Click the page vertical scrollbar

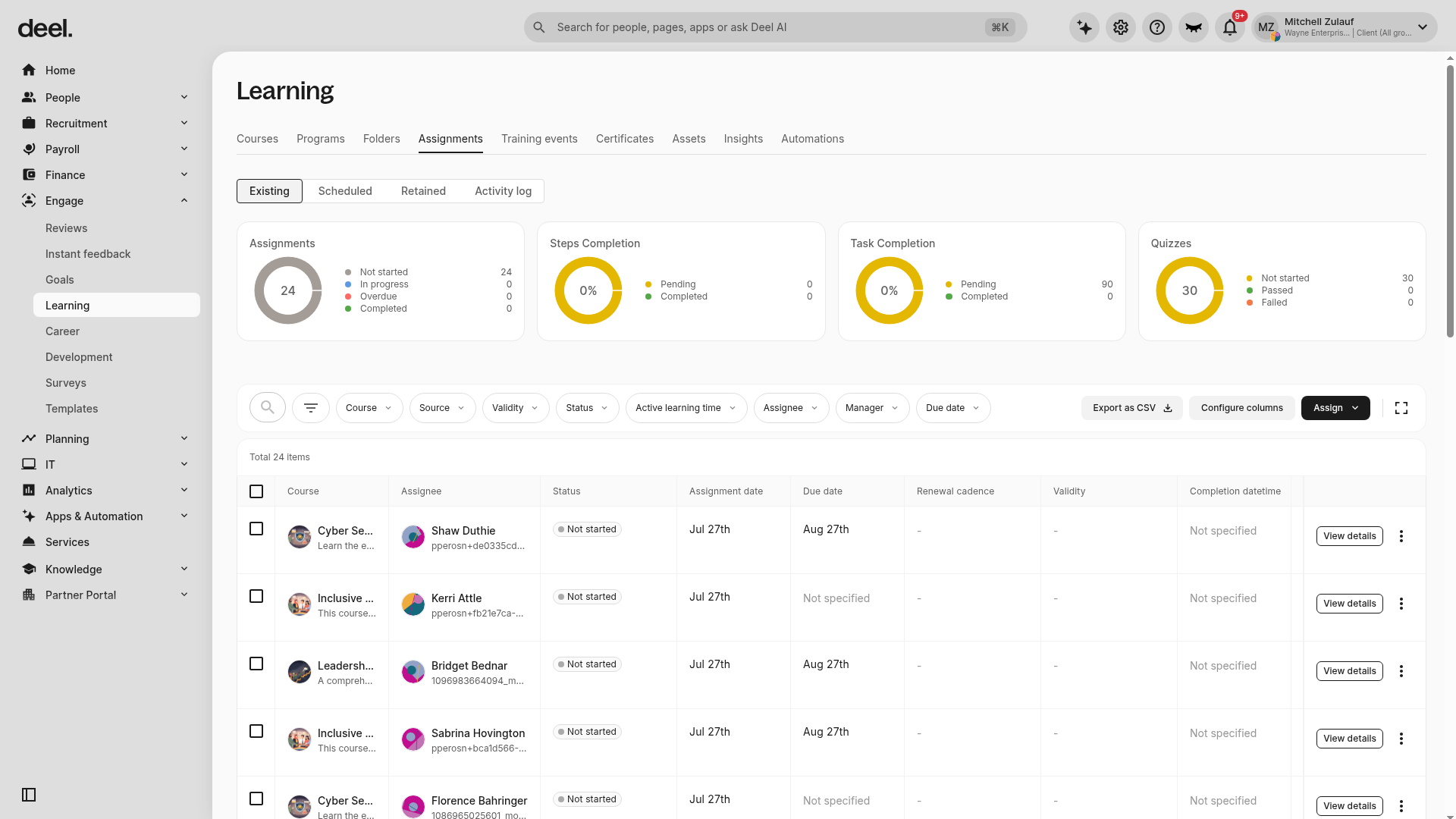pos(1450,201)
